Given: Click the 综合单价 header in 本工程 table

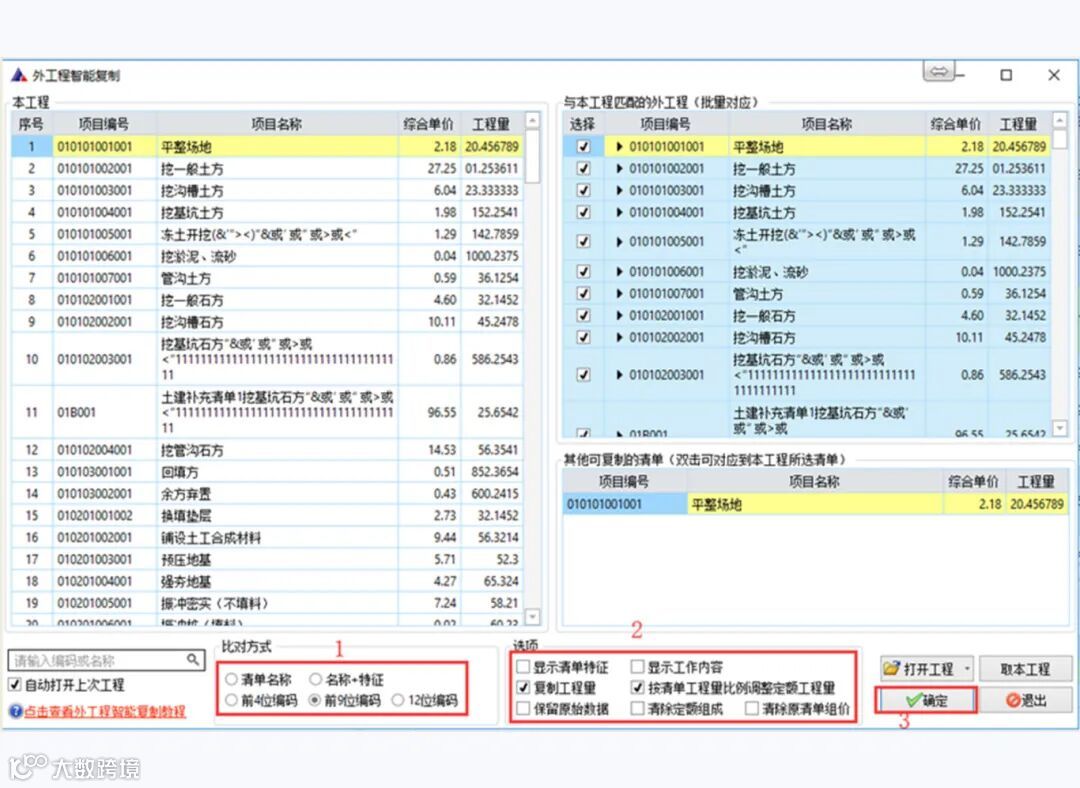Looking at the screenshot, I should click(x=428, y=124).
